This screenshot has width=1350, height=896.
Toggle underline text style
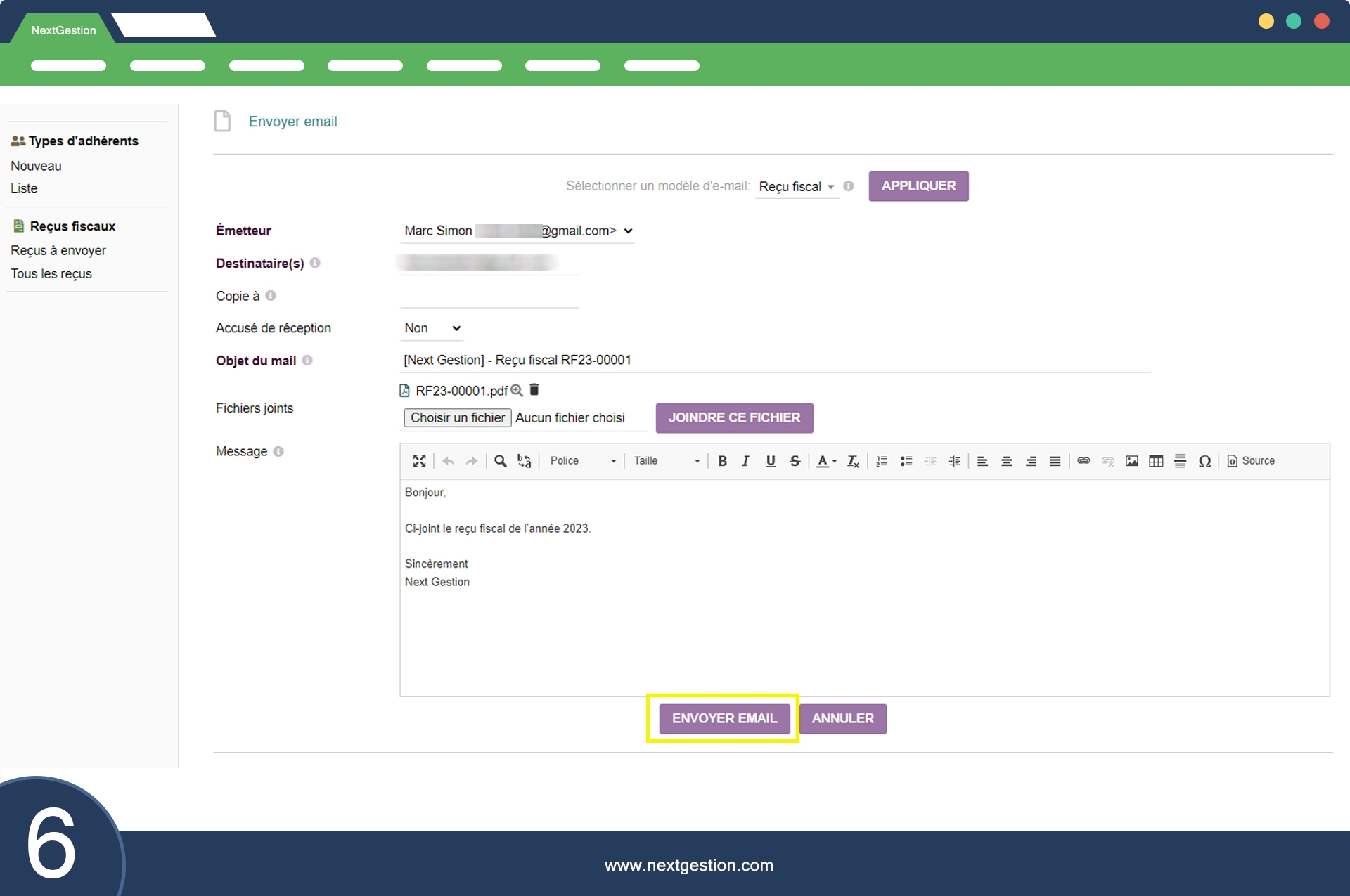pyautogui.click(x=771, y=461)
